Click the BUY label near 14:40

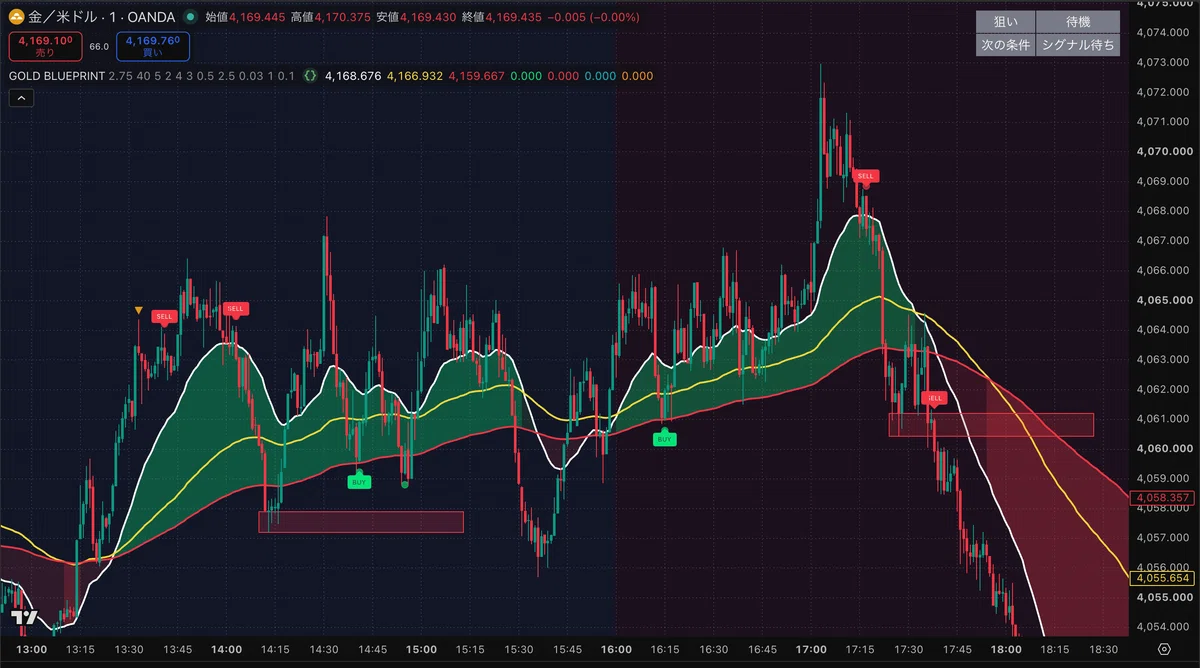pyautogui.click(x=360, y=481)
